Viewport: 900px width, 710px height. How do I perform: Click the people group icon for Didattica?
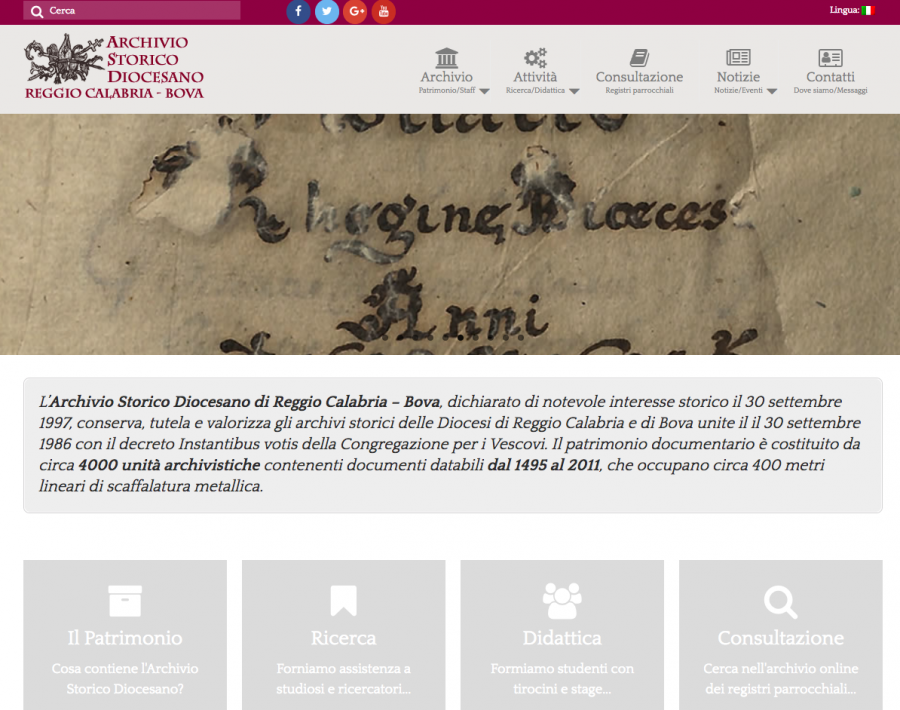[x=562, y=601]
